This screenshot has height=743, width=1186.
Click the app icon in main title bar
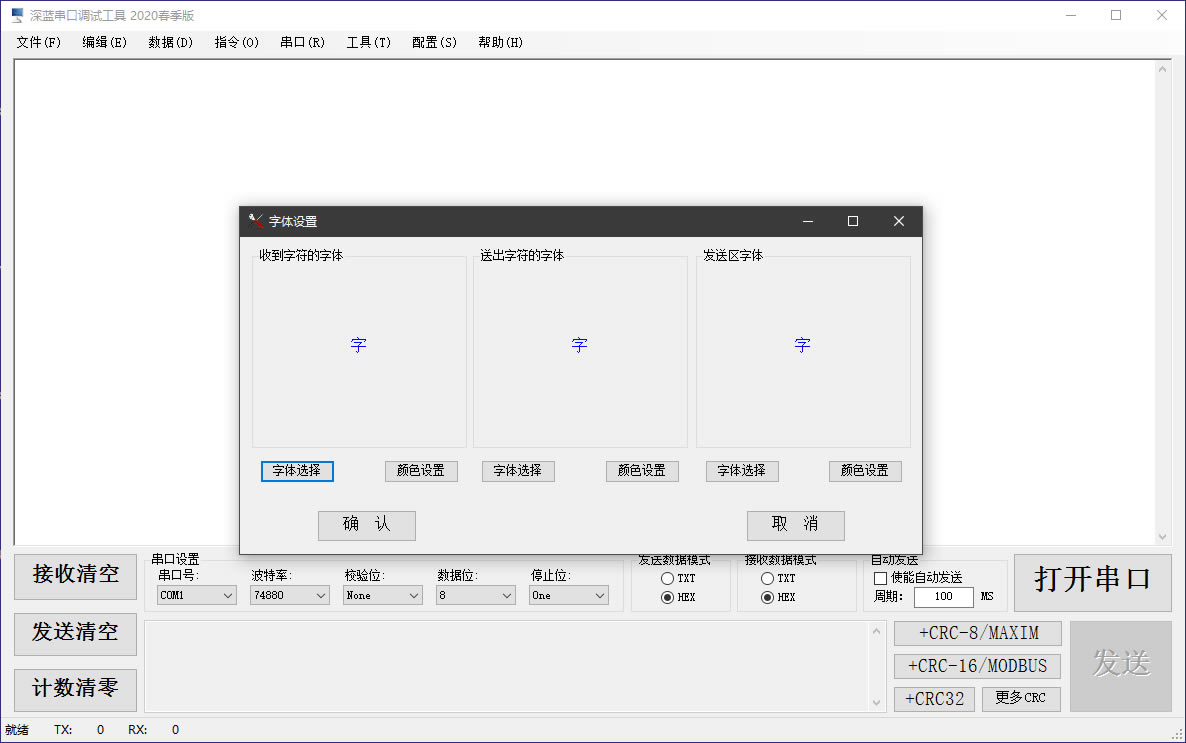(16, 15)
